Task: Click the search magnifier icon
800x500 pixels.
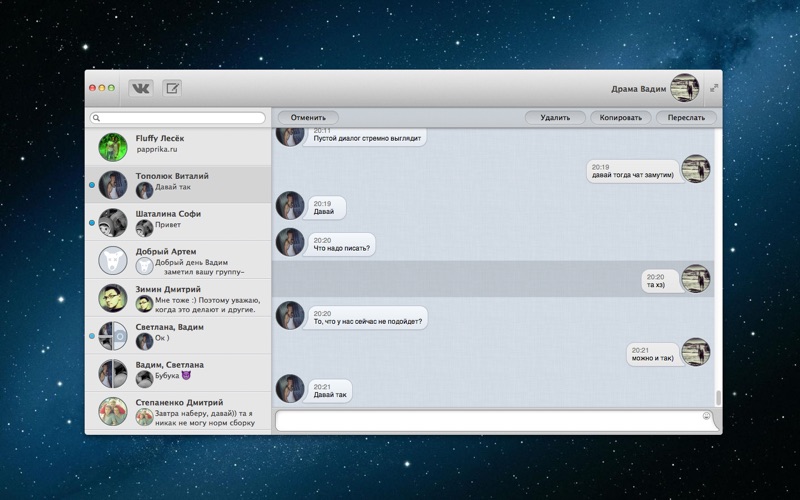Action: click(x=96, y=118)
